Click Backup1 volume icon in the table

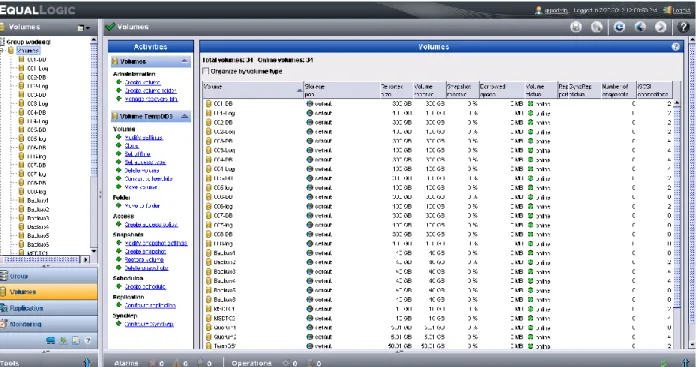209,253
